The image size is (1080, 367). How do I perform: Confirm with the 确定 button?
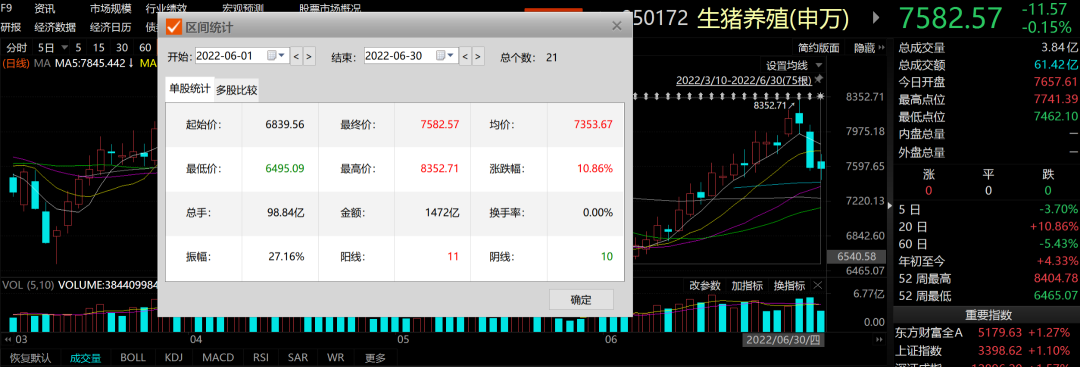coord(581,300)
